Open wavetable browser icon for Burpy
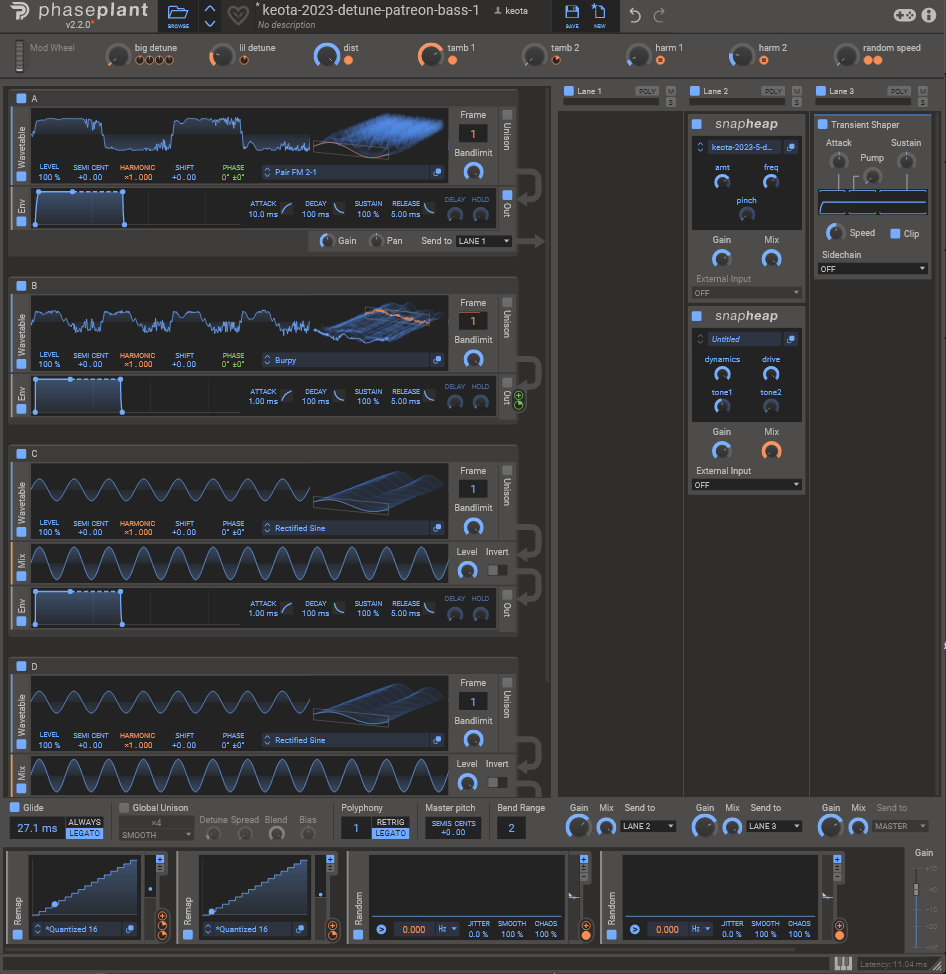The image size is (946, 974). click(437, 360)
